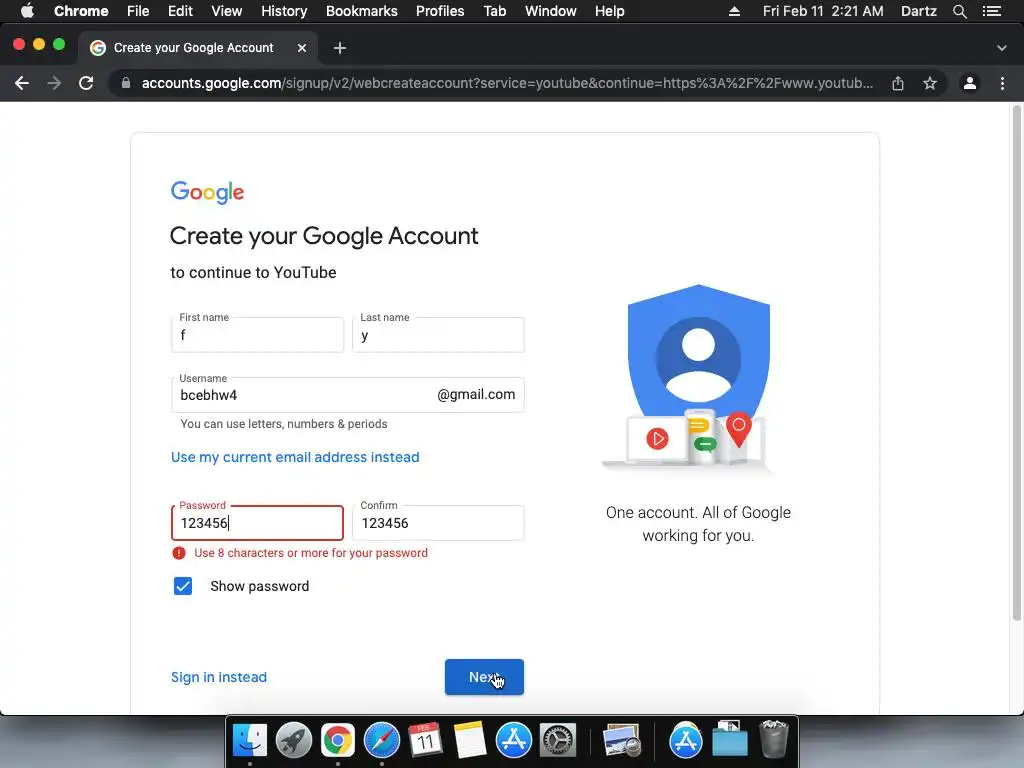This screenshot has width=1024, height=768.
Task: Open a new tab with the plus button
Action: (x=340, y=48)
